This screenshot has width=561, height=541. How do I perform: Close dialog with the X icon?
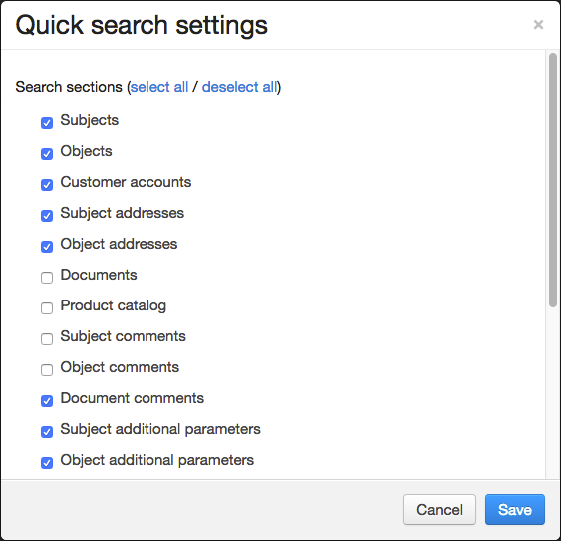[538, 25]
